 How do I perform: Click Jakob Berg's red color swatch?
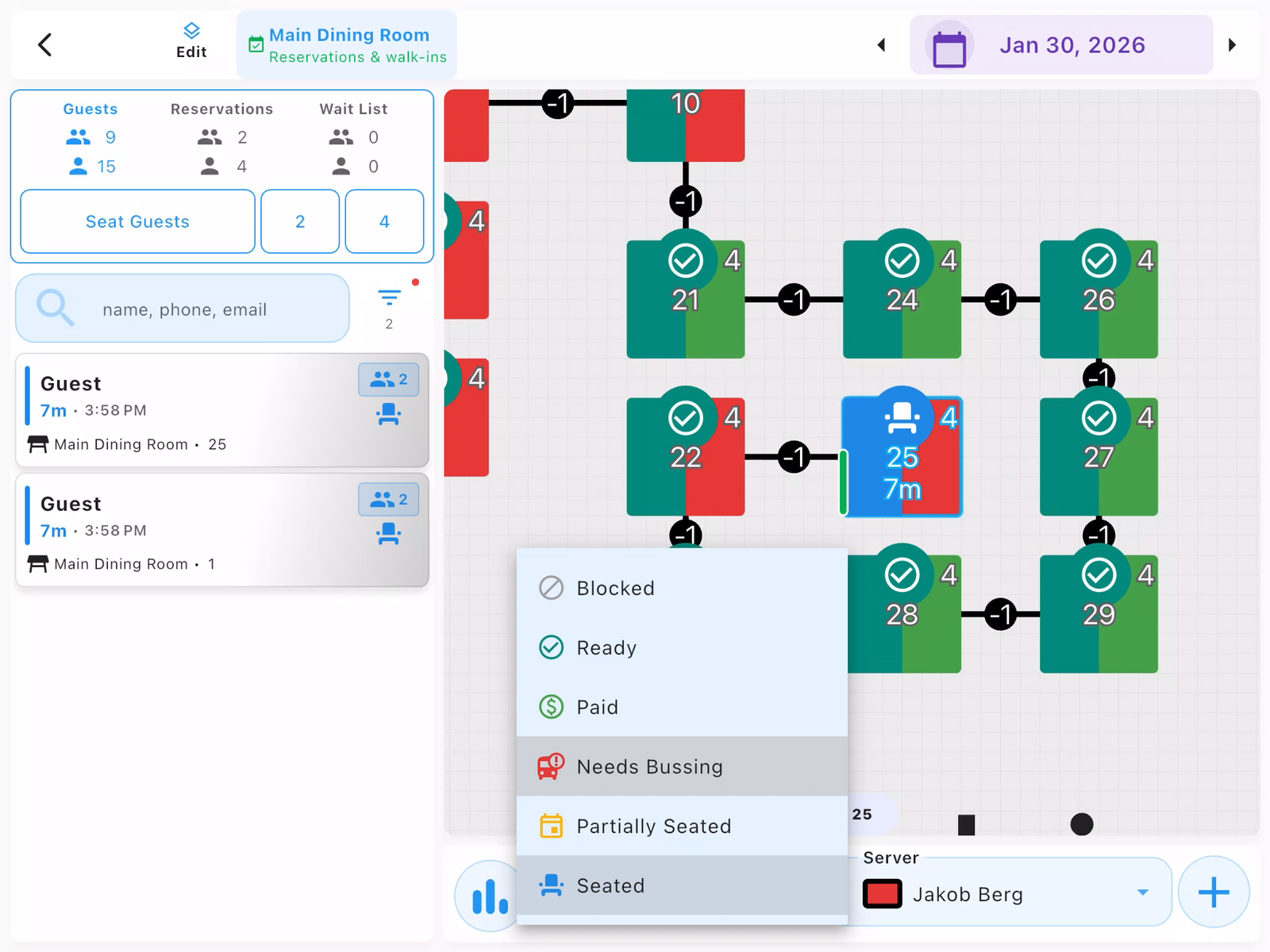[x=882, y=894]
